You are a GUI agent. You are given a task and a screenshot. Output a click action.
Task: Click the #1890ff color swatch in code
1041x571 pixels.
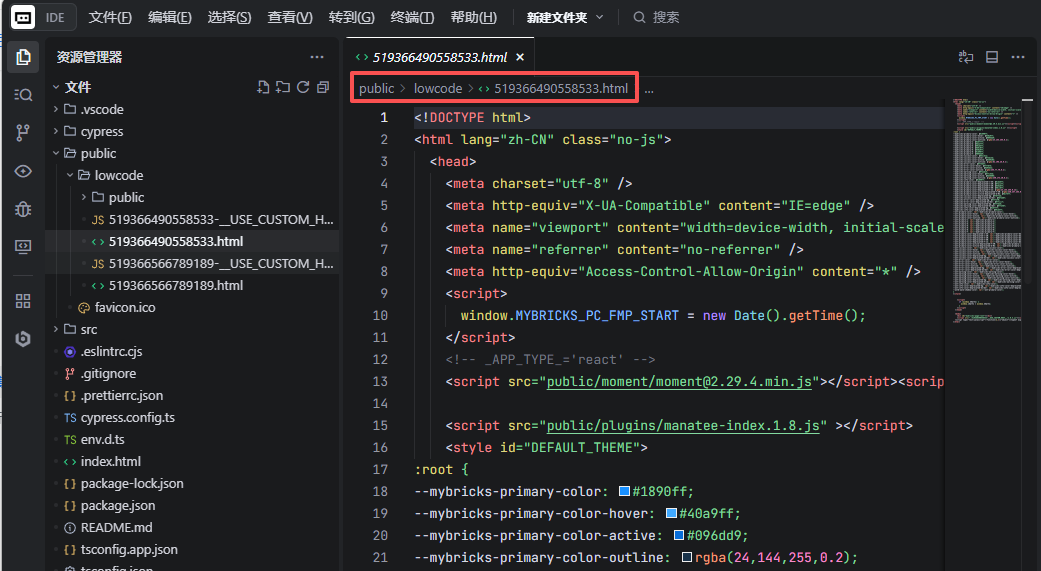pos(624,491)
